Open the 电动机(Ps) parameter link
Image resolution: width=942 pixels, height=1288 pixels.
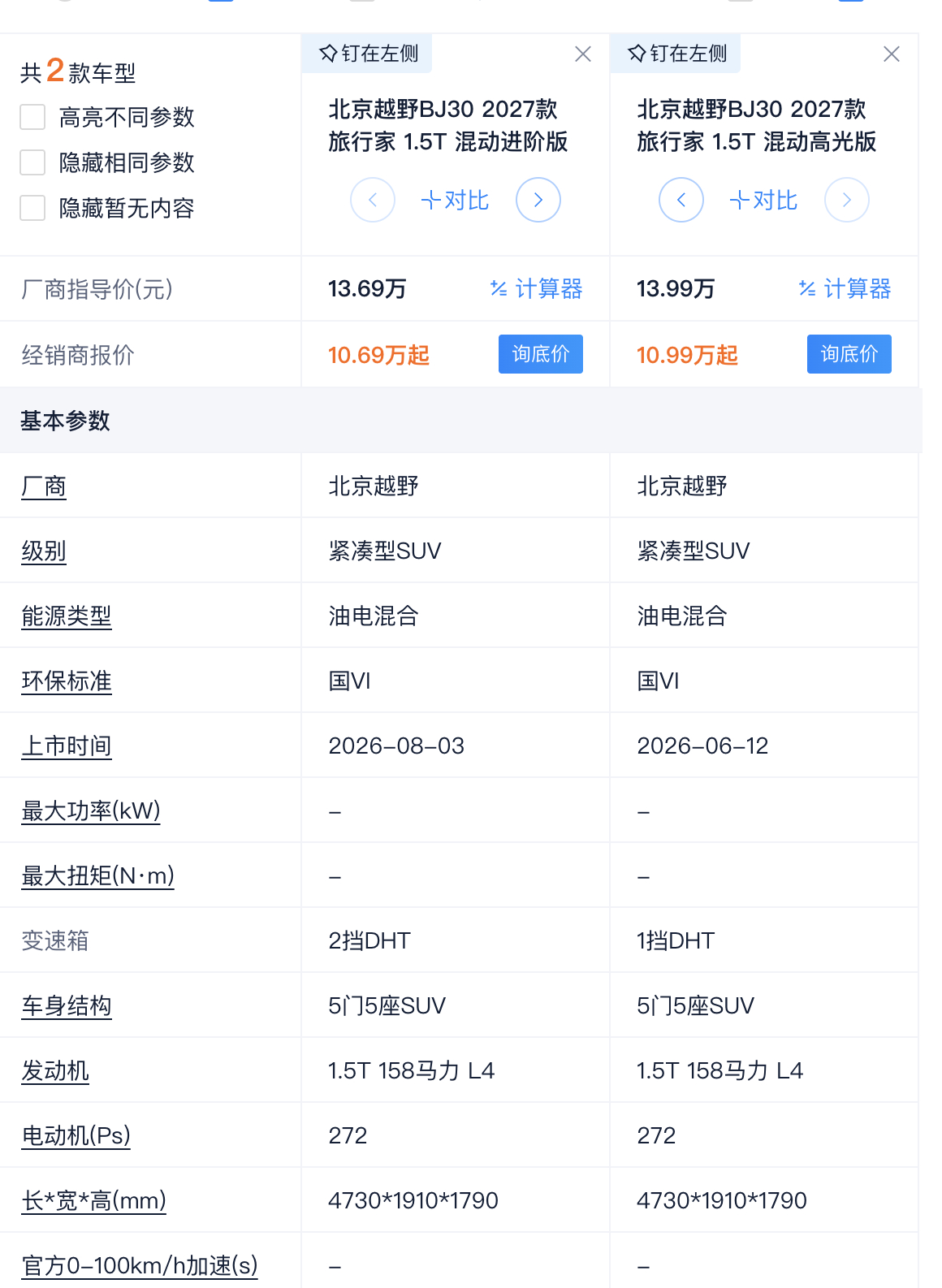point(76,1135)
